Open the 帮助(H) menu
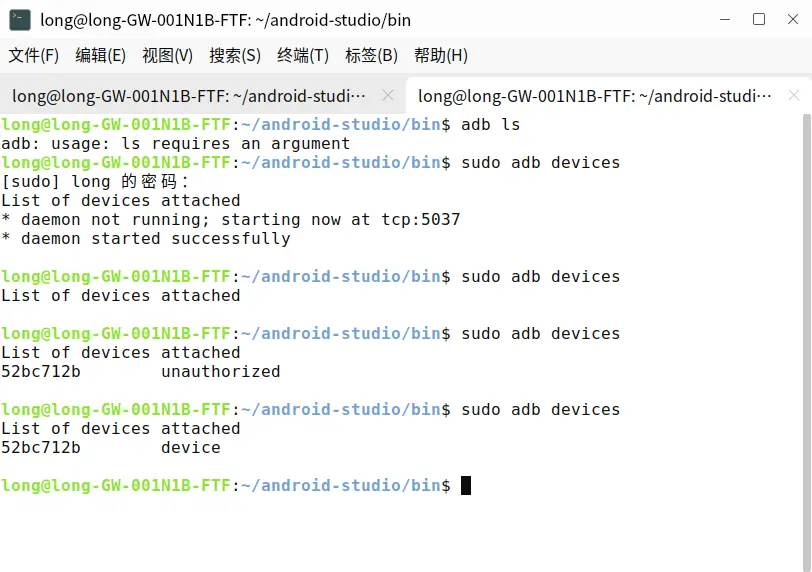 pos(440,55)
